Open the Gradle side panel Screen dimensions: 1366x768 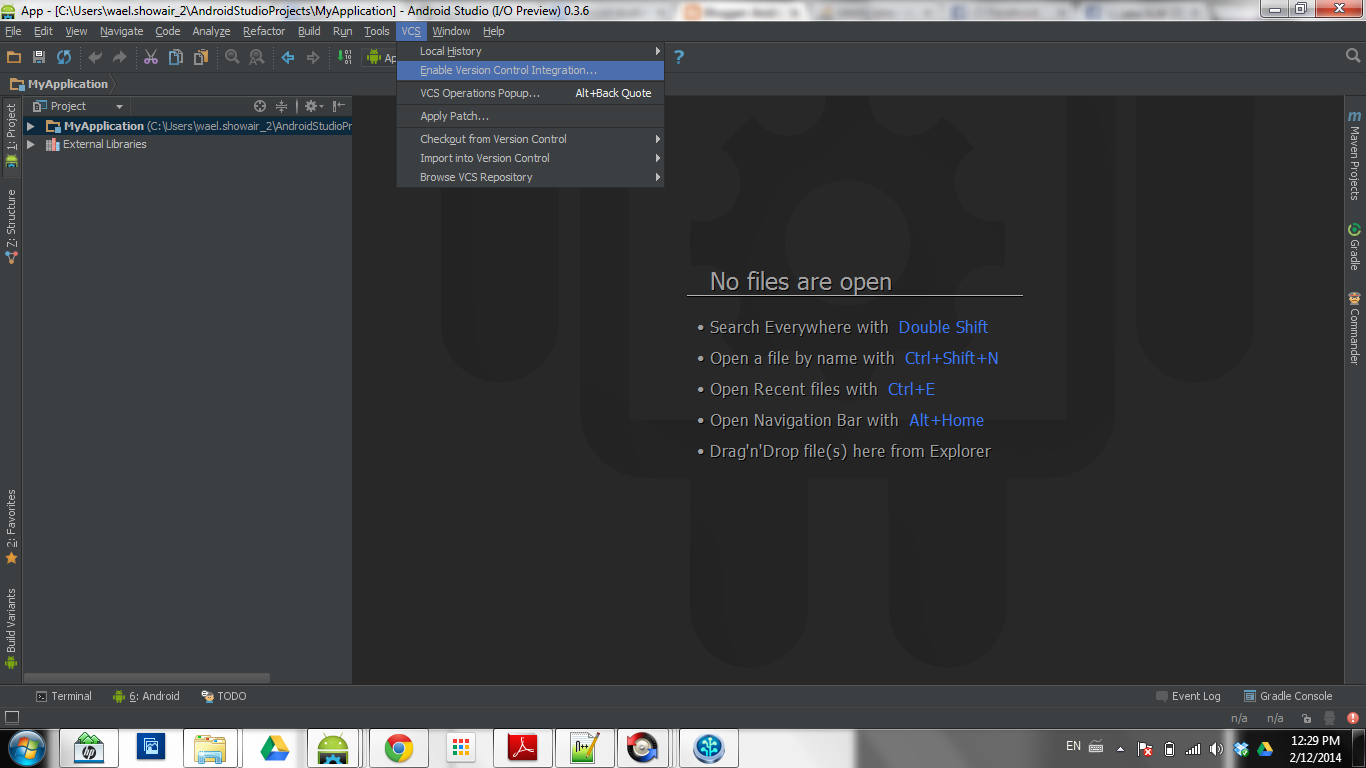[x=1354, y=246]
